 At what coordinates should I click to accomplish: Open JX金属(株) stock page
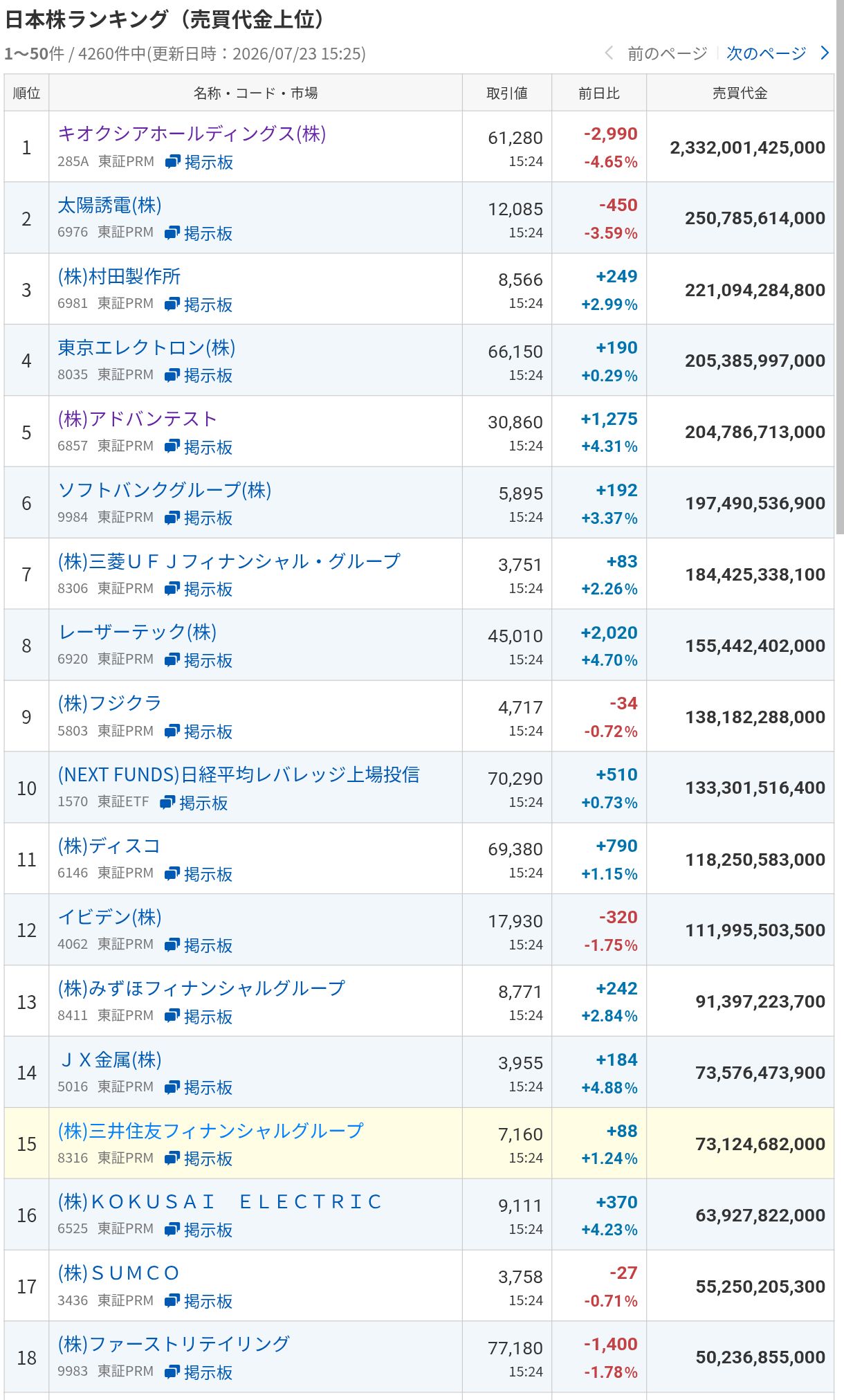pos(111,1060)
